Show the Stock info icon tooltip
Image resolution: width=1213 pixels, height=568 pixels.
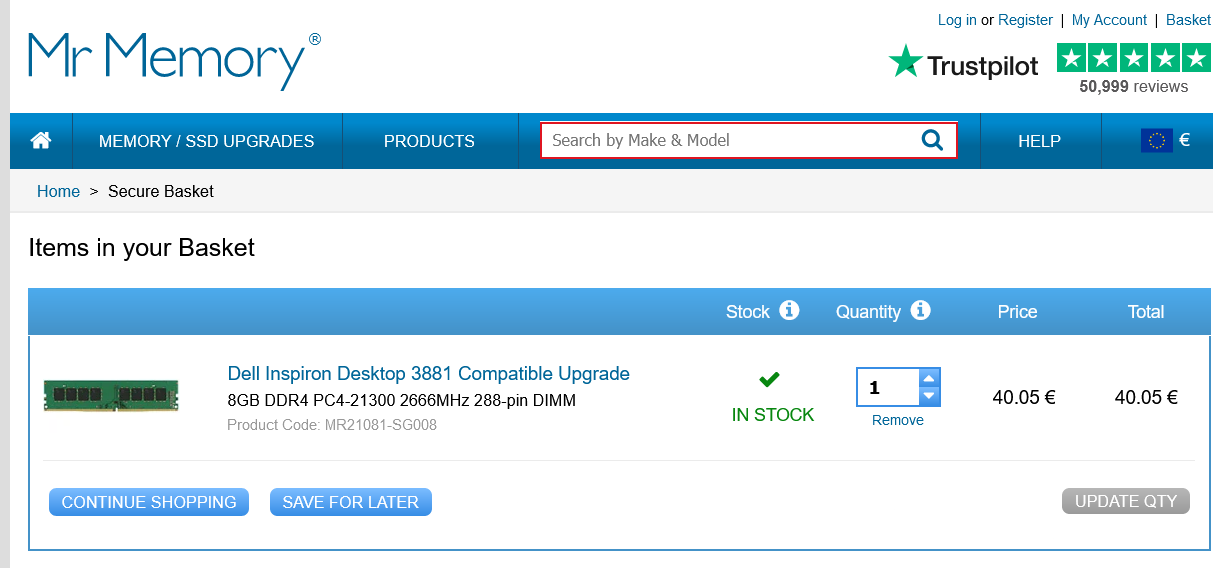pos(789,310)
